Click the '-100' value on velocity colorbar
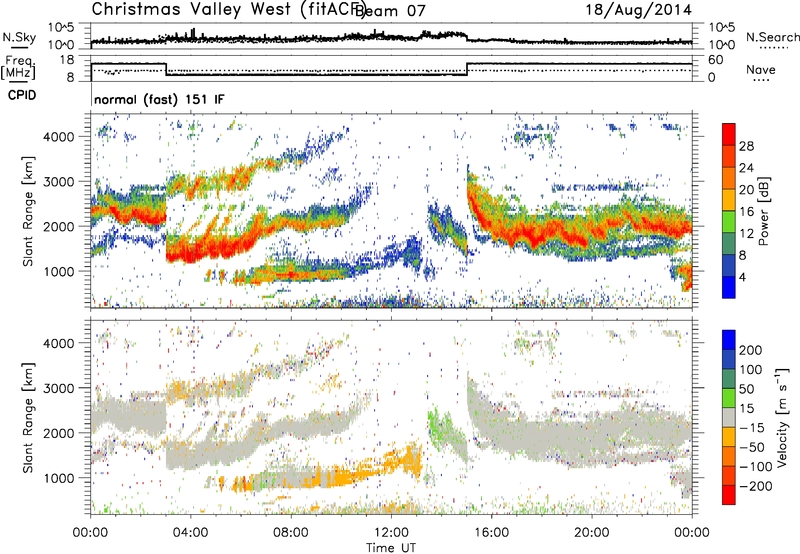800x554 pixels. tap(756, 467)
